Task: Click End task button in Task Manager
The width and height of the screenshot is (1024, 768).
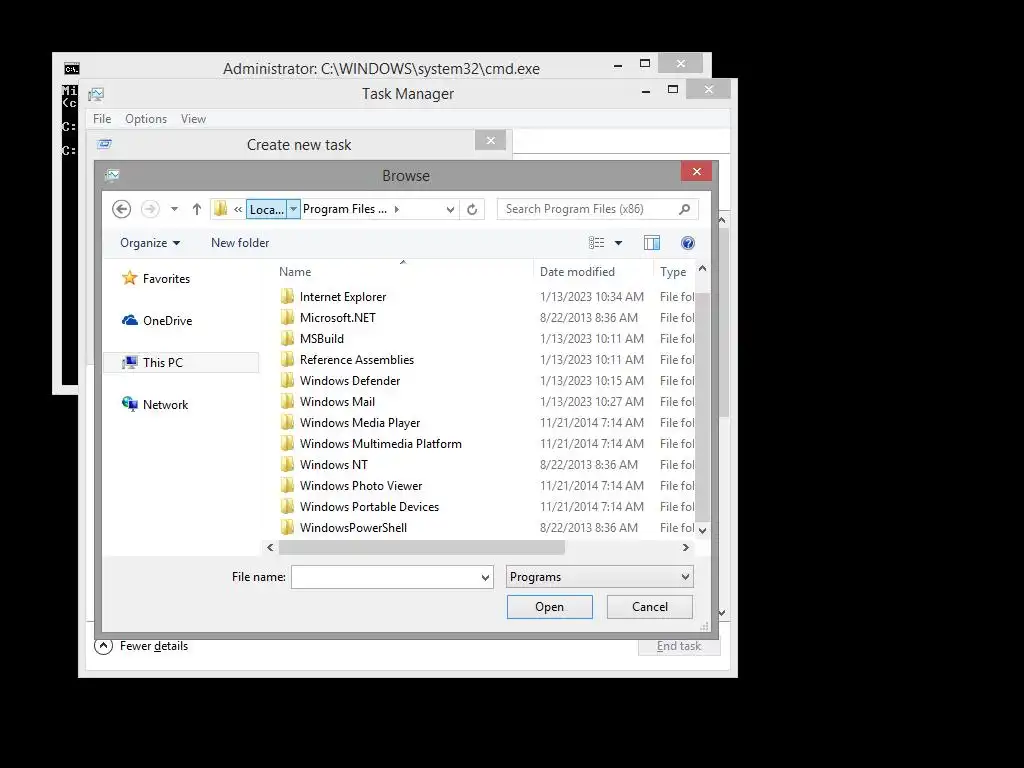Action: (x=679, y=646)
